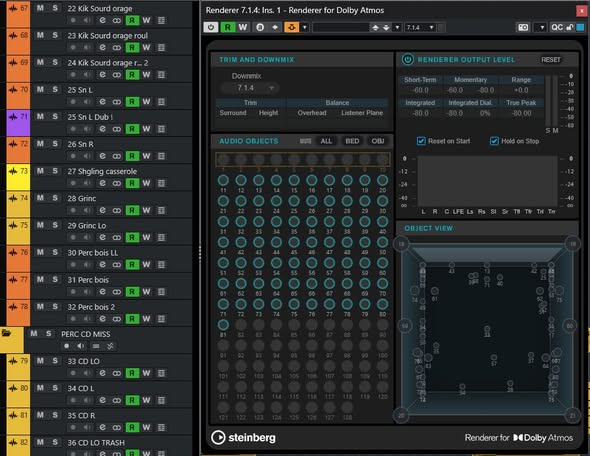This screenshot has width=590, height=456.
Task: Click link channel icon on track 31 Perc bois
Action: coord(117,292)
